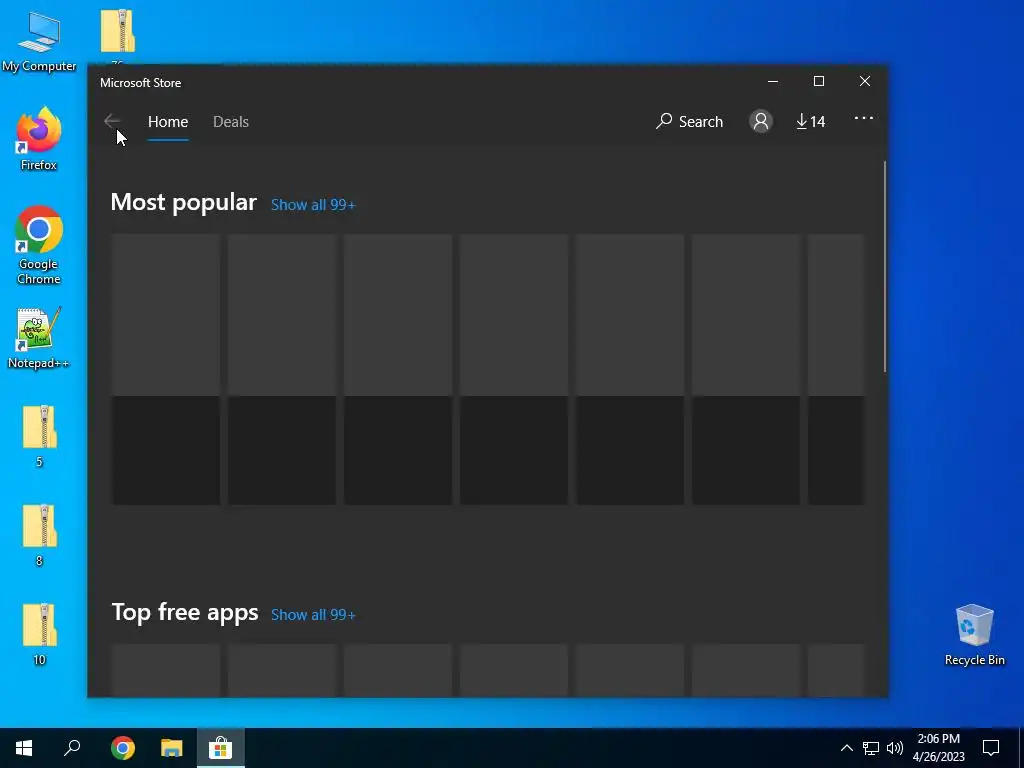Go back with the Store back arrow
The width and height of the screenshot is (1024, 768).
pyautogui.click(x=112, y=121)
